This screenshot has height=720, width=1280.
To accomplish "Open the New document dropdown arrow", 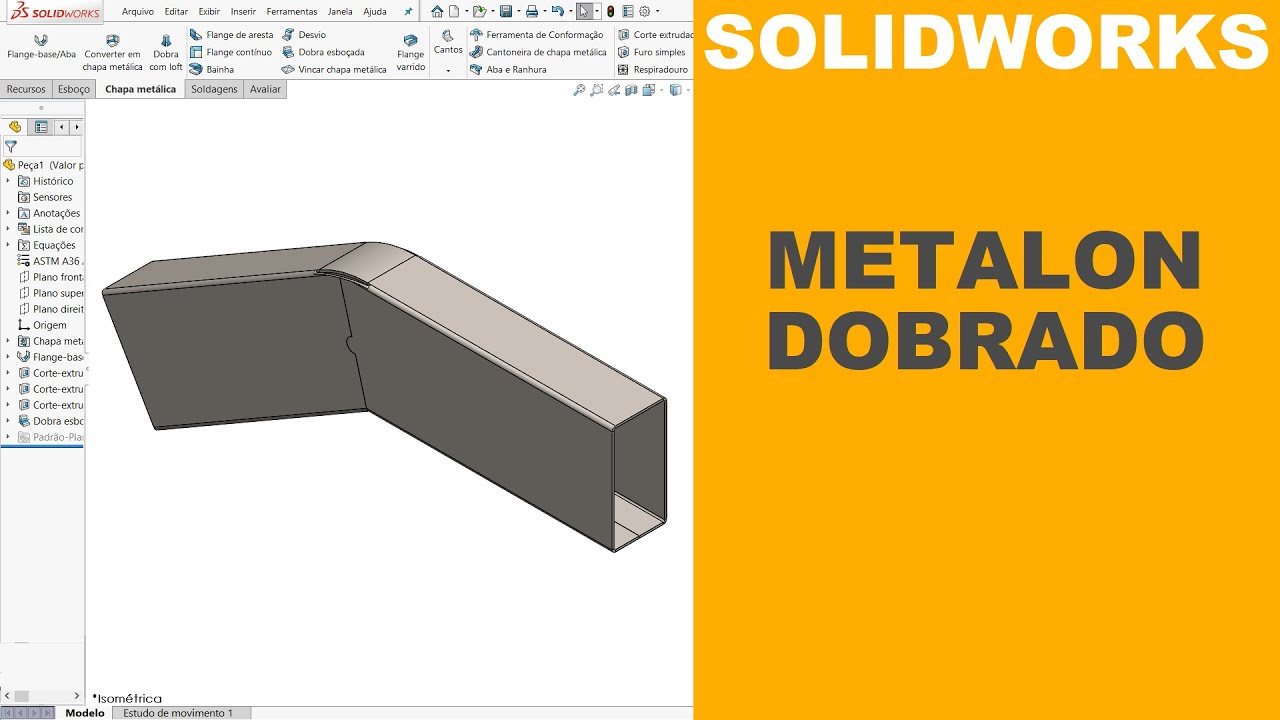I will pyautogui.click(x=465, y=12).
